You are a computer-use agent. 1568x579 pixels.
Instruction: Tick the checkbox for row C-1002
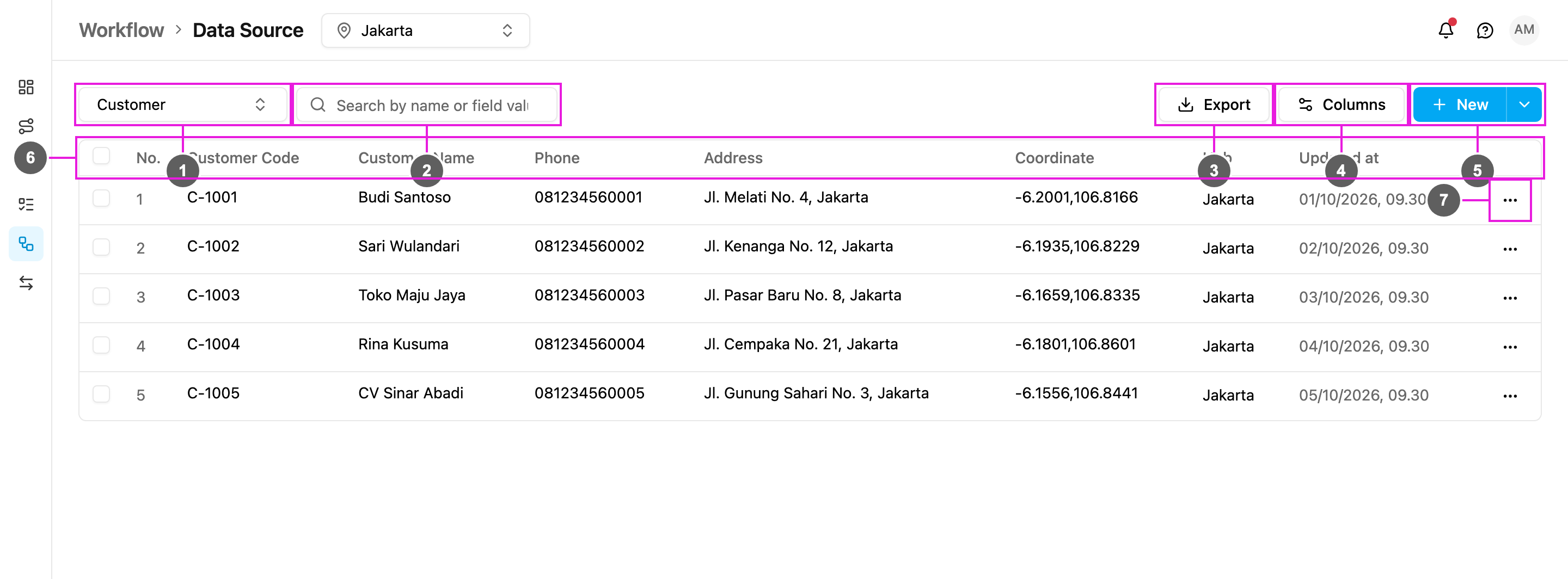tap(101, 247)
